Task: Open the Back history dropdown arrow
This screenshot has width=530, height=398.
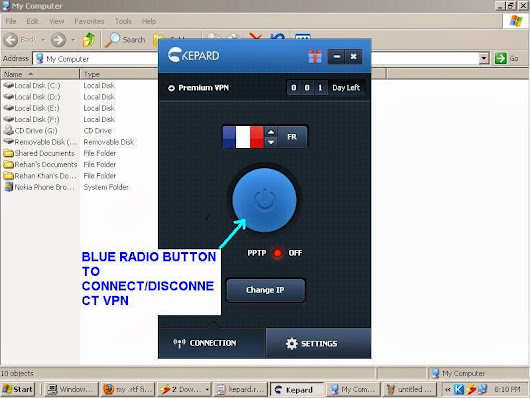Action: (43, 40)
